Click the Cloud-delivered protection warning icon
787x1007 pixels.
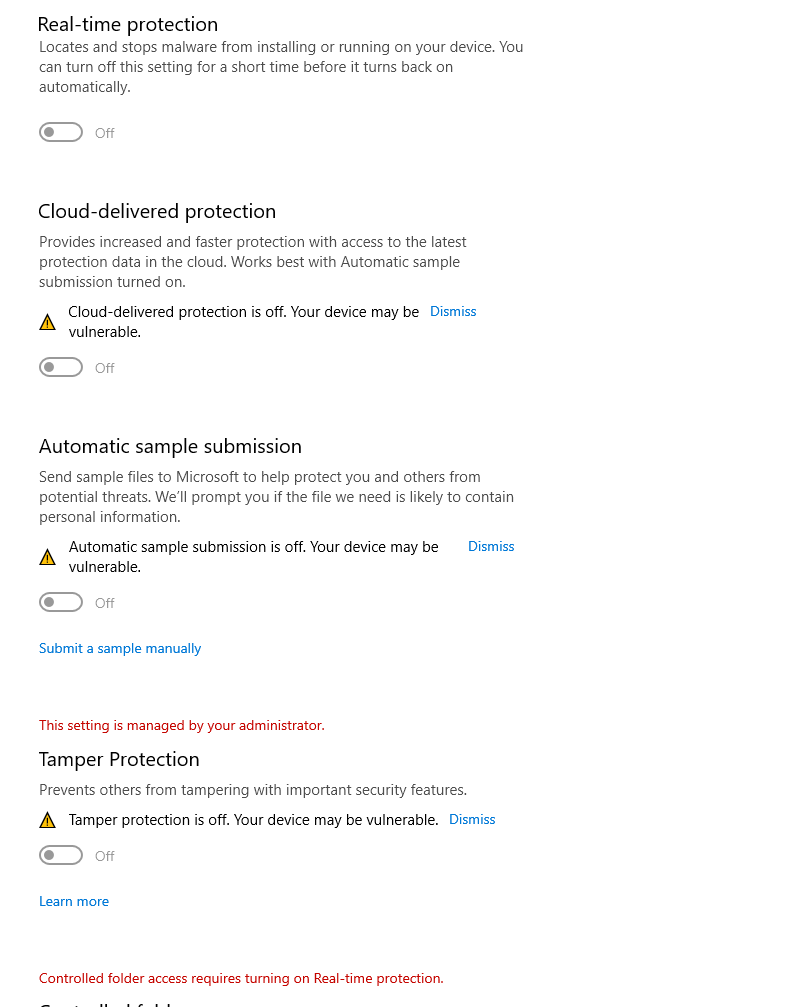pos(47,322)
